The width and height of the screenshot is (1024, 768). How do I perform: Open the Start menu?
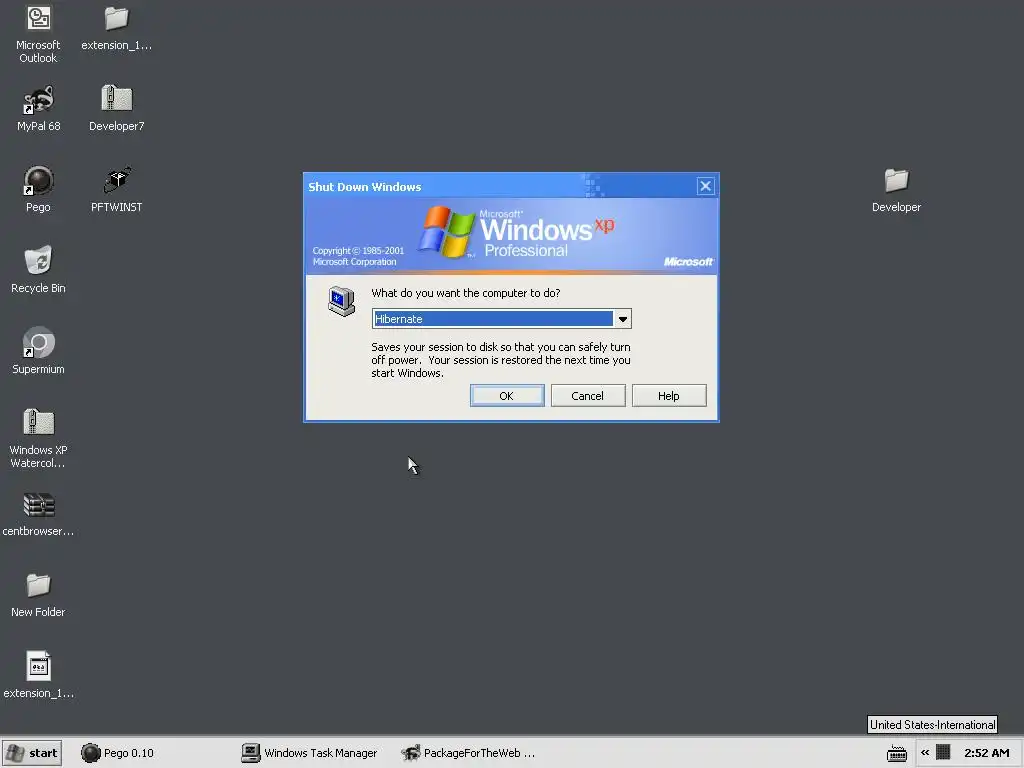tap(32, 753)
